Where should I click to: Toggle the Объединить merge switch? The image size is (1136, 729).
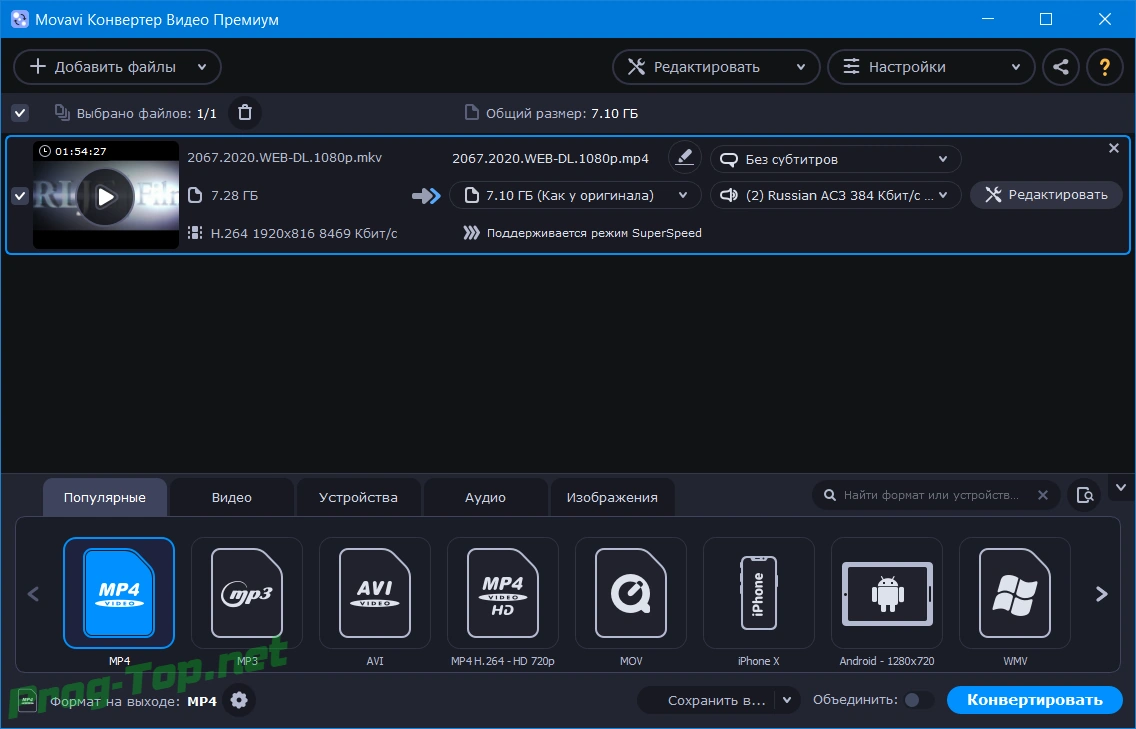point(919,700)
